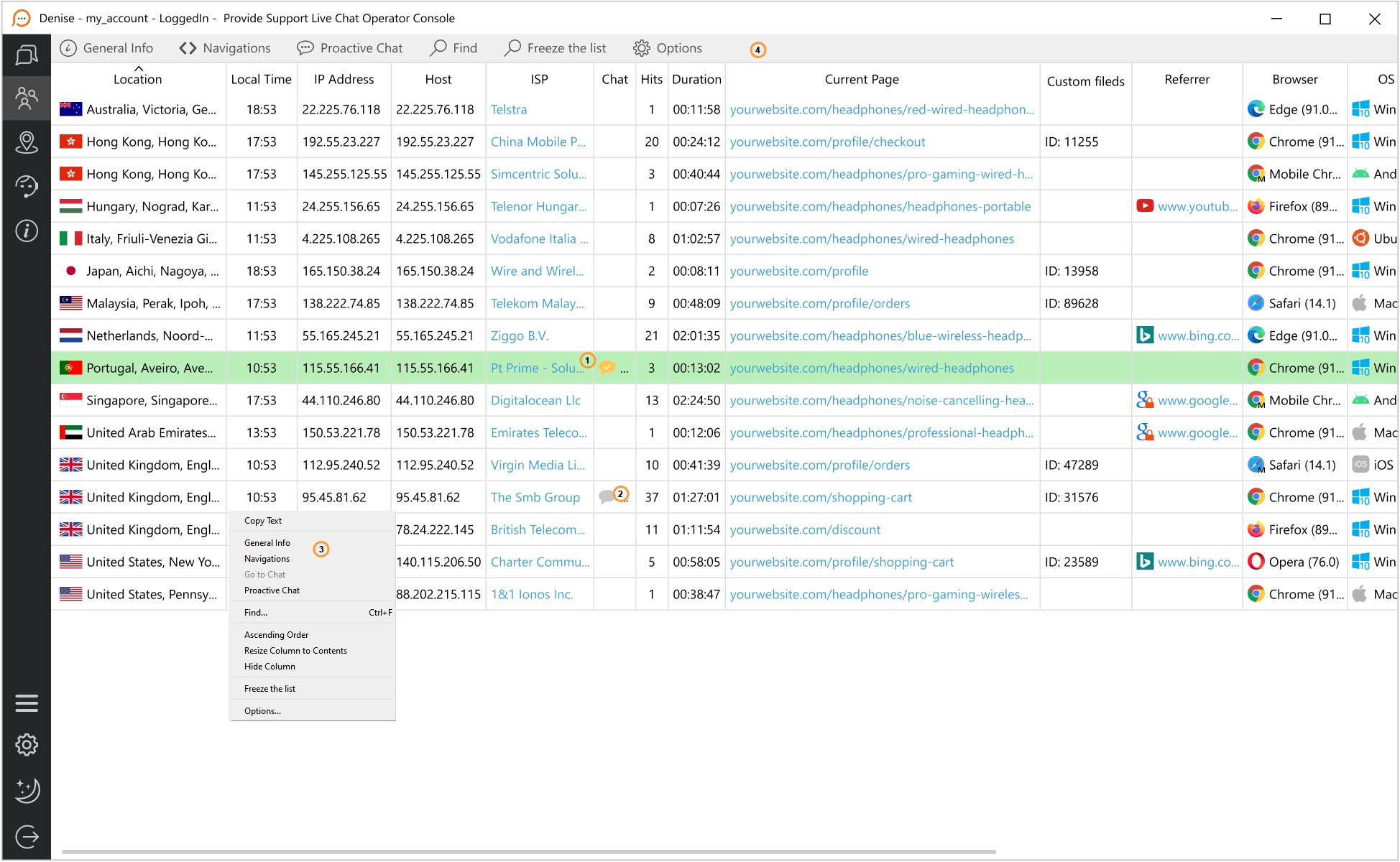Sort by IP Address column header
The height and width of the screenshot is (862, 1400).
coord(344,79)
